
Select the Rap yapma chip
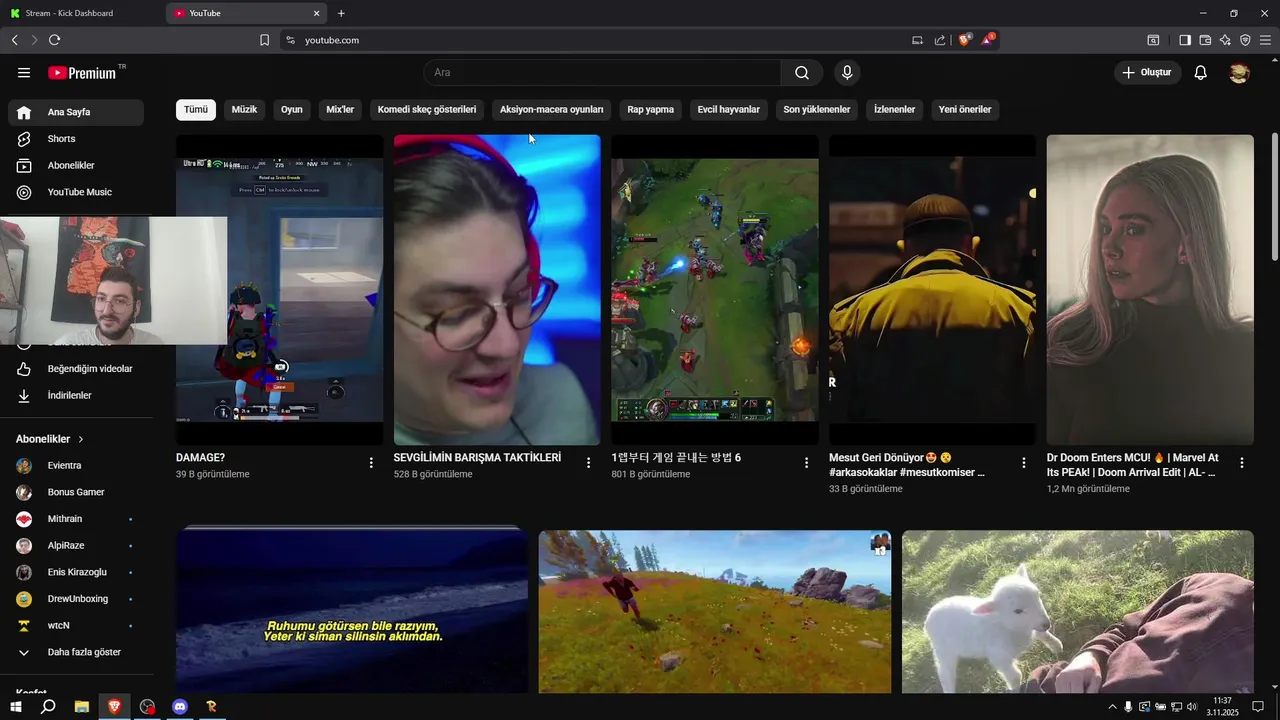click(x=650, y=110)
